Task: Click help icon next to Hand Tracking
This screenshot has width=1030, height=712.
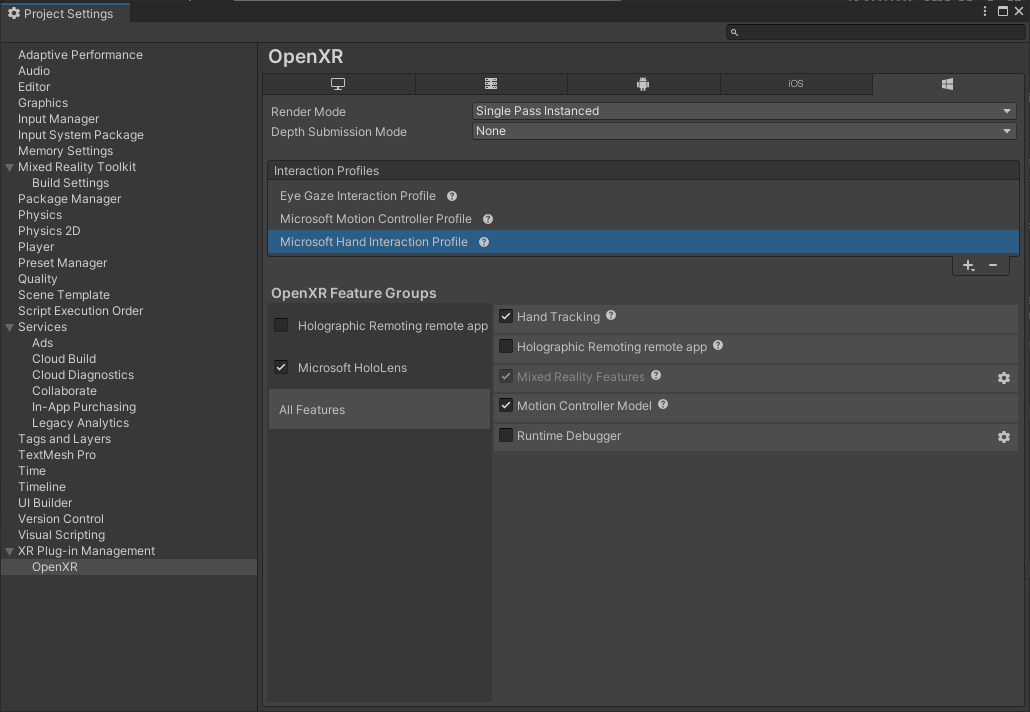Action: click(x=611, y=316)
